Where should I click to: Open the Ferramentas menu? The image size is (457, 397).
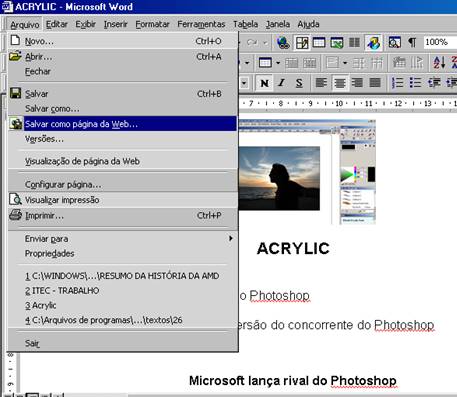[201, 24]
